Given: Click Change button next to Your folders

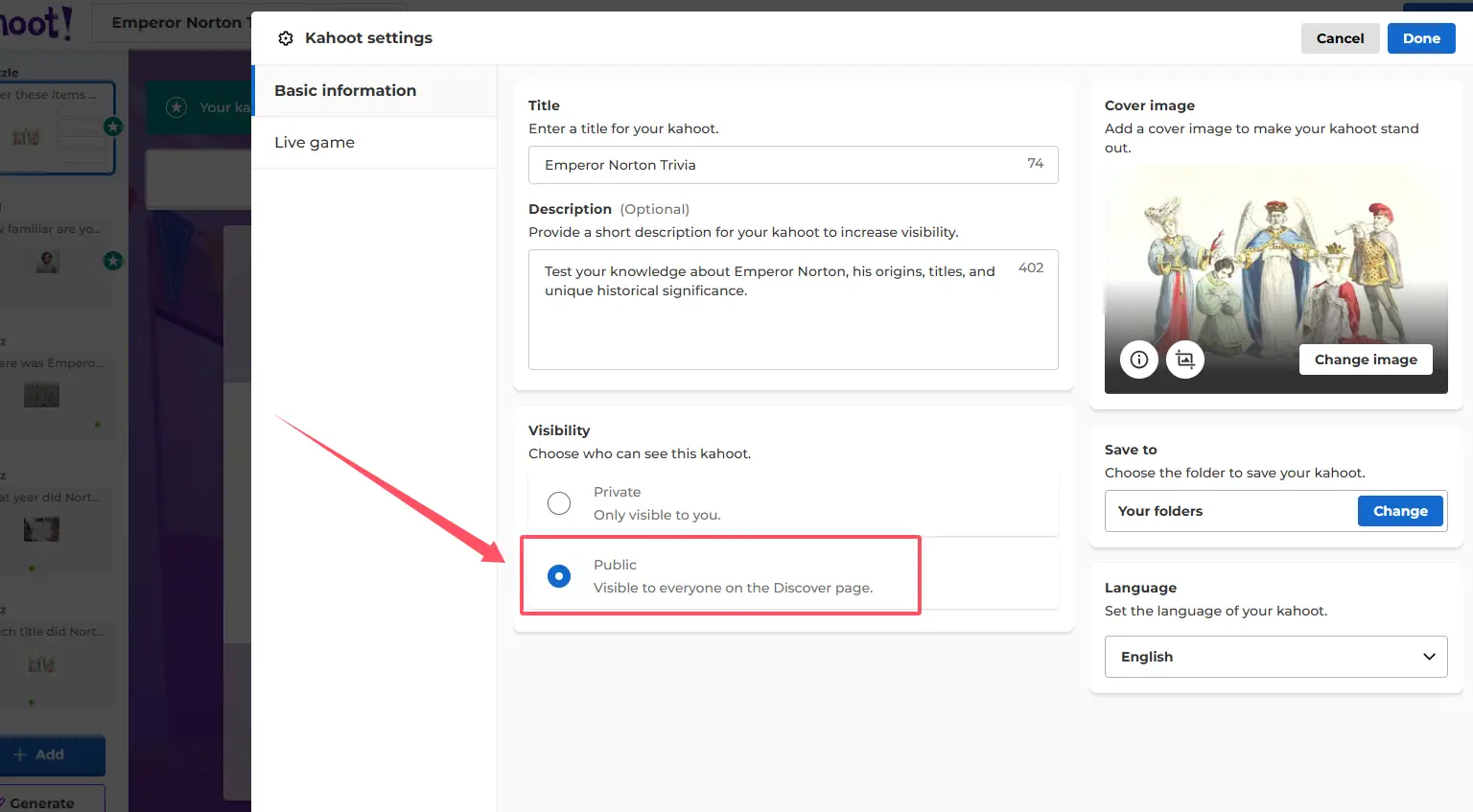Looking at the screenshot, I should pos(1400,511).
